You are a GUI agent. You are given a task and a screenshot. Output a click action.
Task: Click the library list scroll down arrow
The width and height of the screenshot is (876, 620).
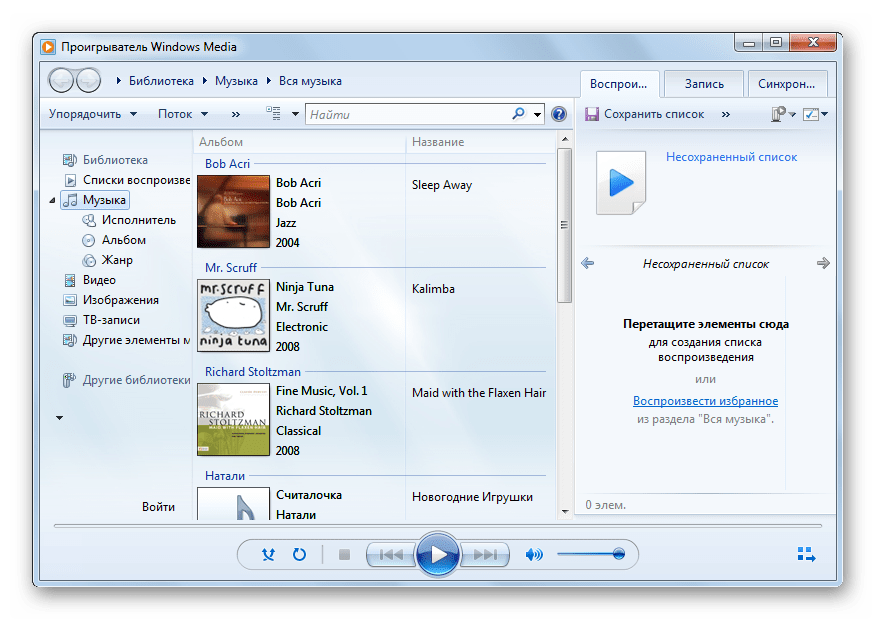565,512
